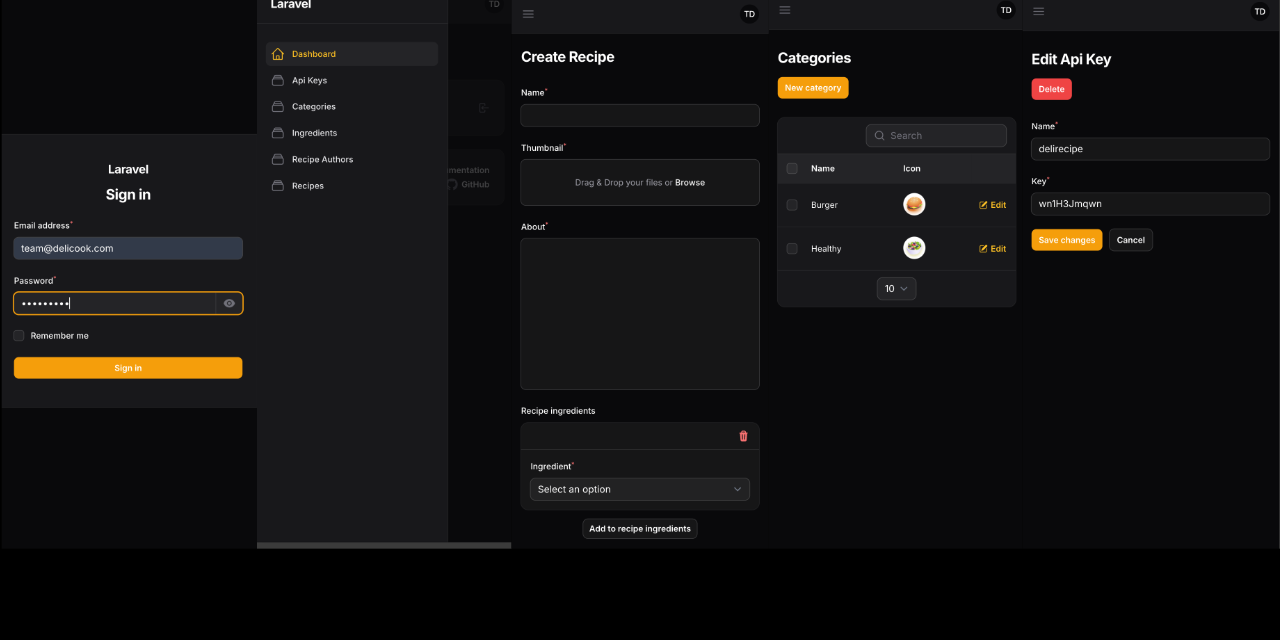
Task: Open hamburger menu on Create Recipe screen
Action: pyautogui.click(x=529, y=14)
